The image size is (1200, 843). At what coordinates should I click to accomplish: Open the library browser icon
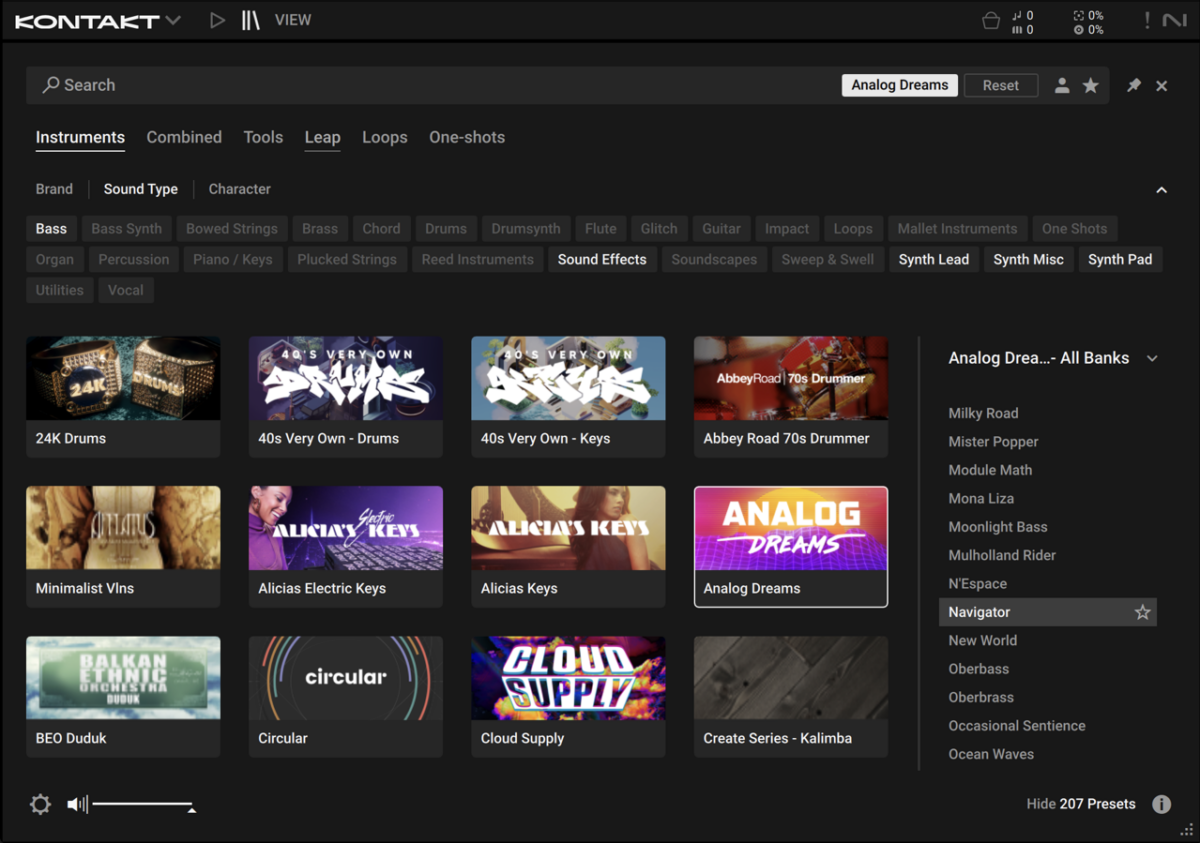(250, 20)
